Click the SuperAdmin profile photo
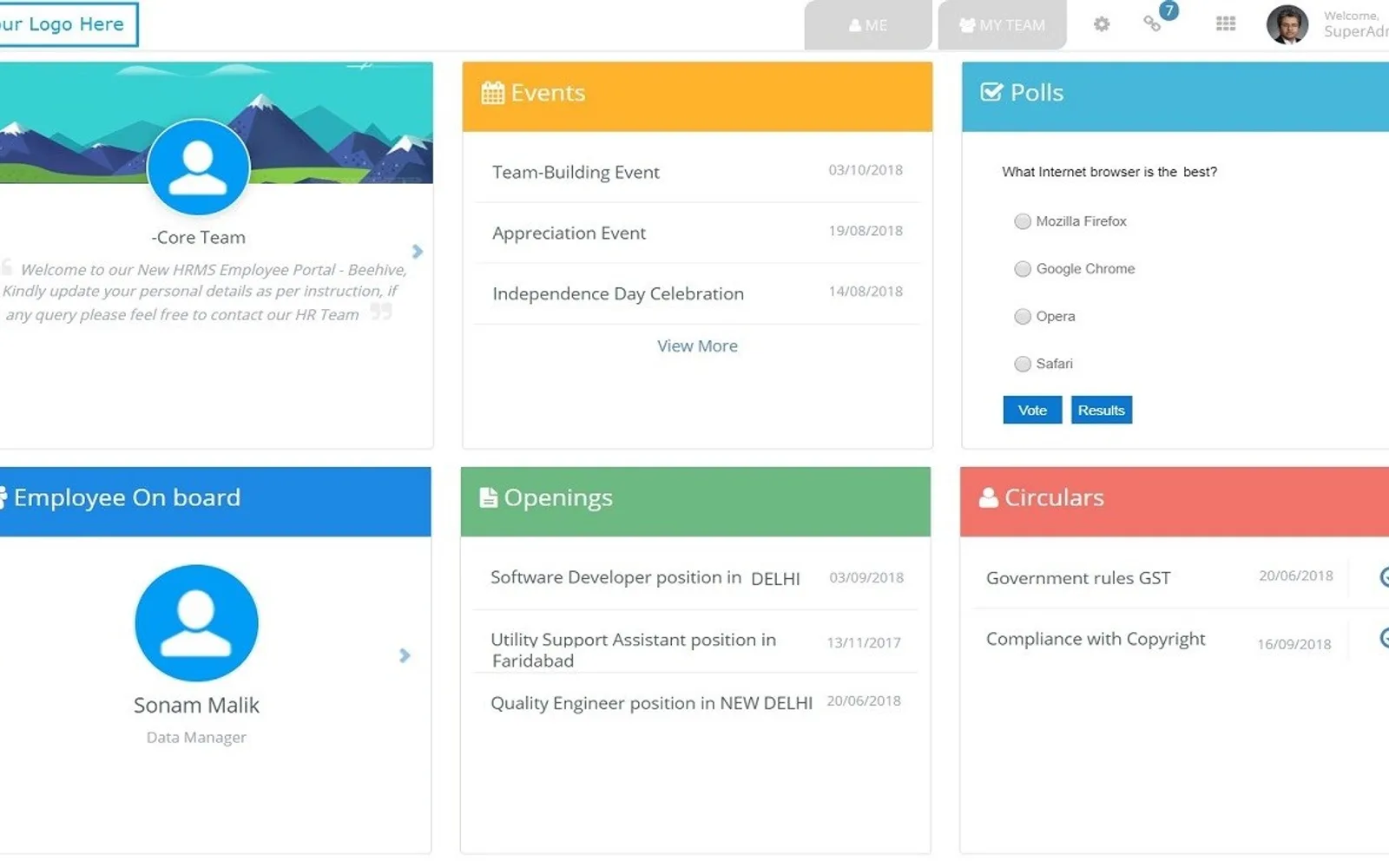 pos(1287,24)
